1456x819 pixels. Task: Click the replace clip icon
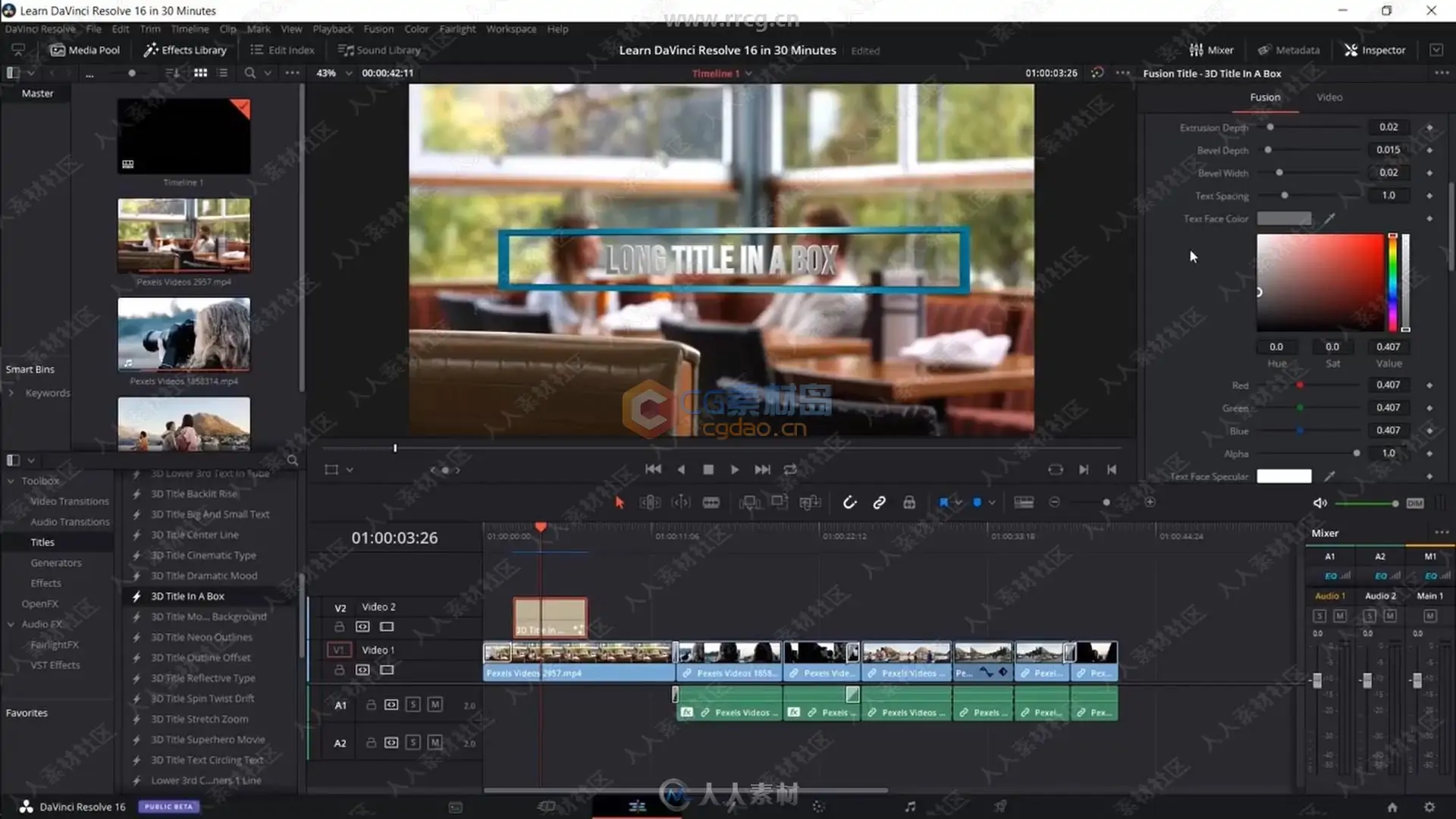810,502
